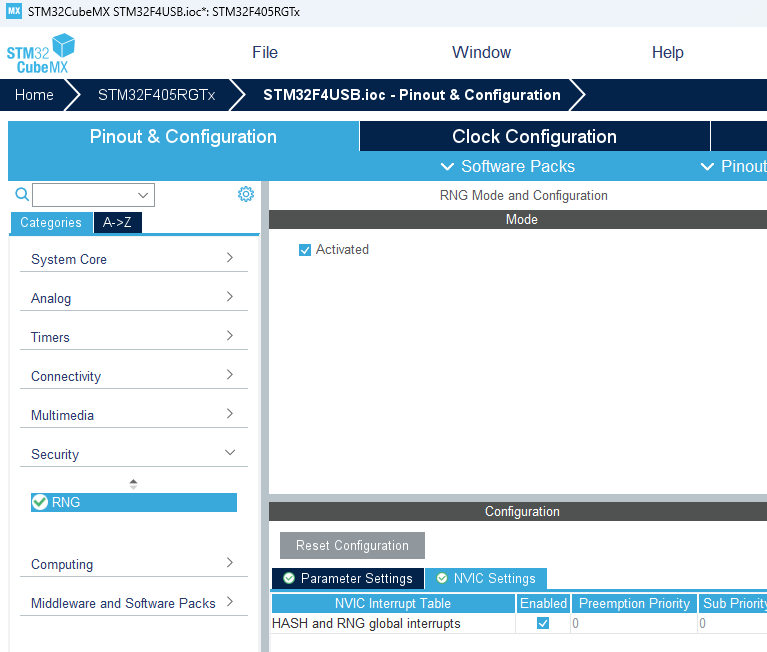Open the File menu
Screen dimensions: 767x652
[265, 52]
